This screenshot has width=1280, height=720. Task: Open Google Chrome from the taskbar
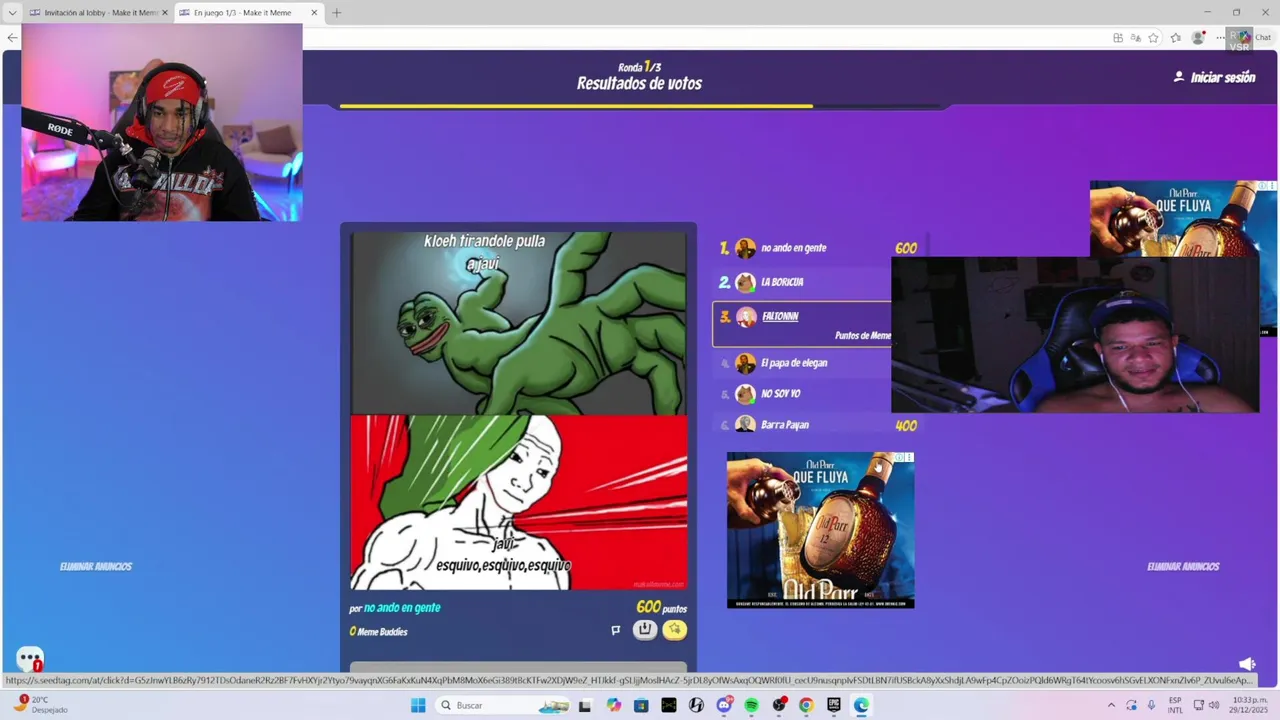[806, 705]
